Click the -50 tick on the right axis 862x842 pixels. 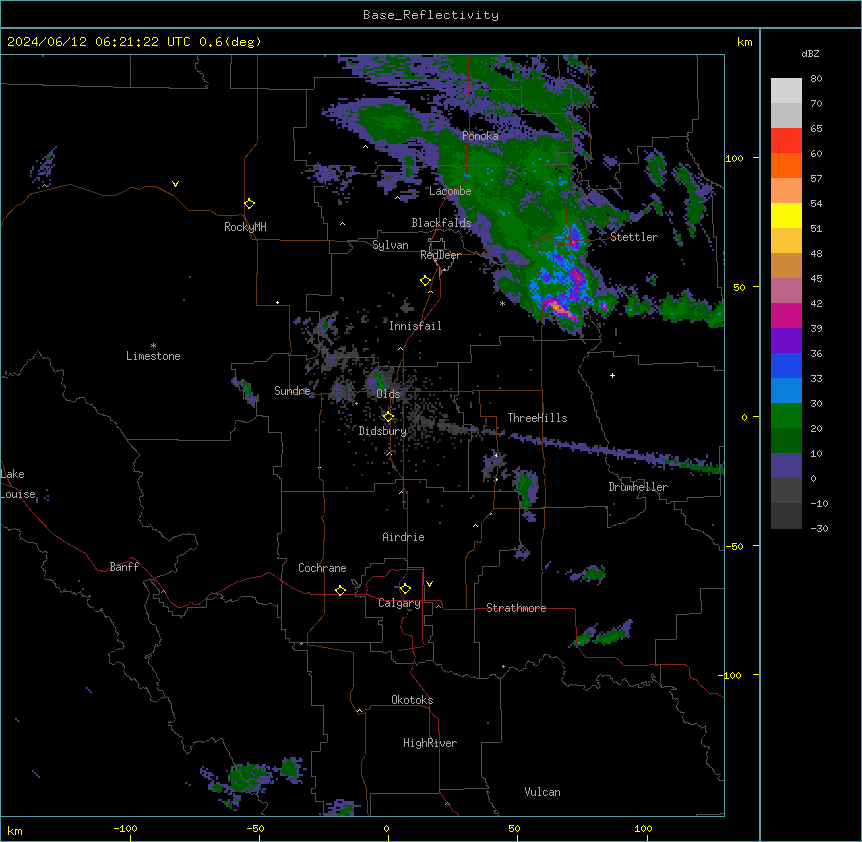pyautogui.click(x=734, y=546)
